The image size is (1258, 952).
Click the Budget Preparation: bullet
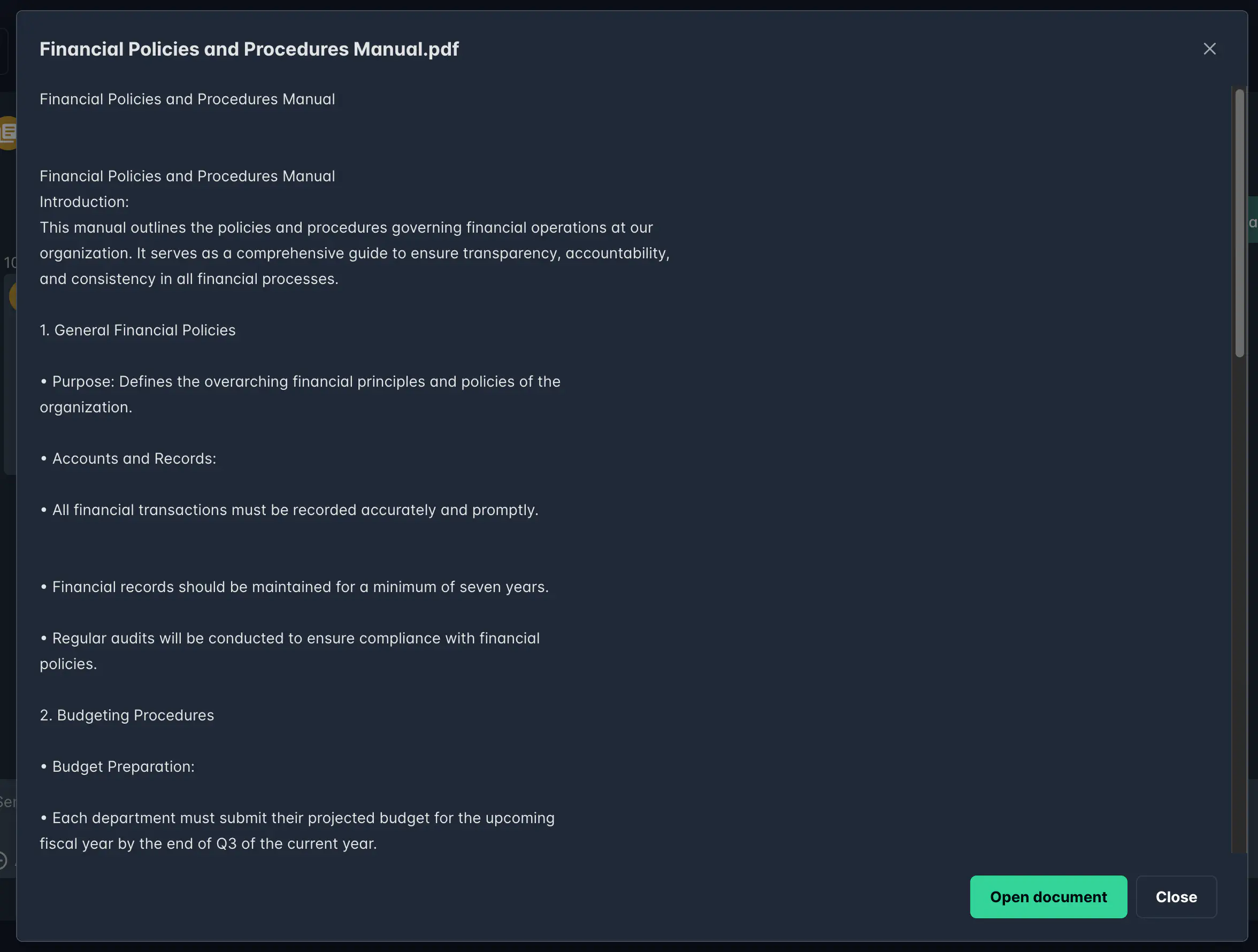pyautogui.click(x=117, y=766)
